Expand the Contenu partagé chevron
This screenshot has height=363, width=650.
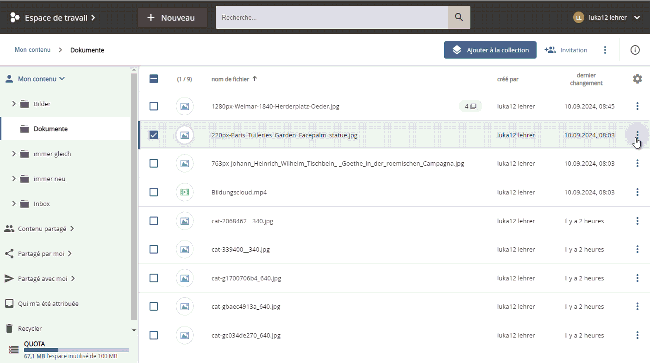tap(72, 228)
